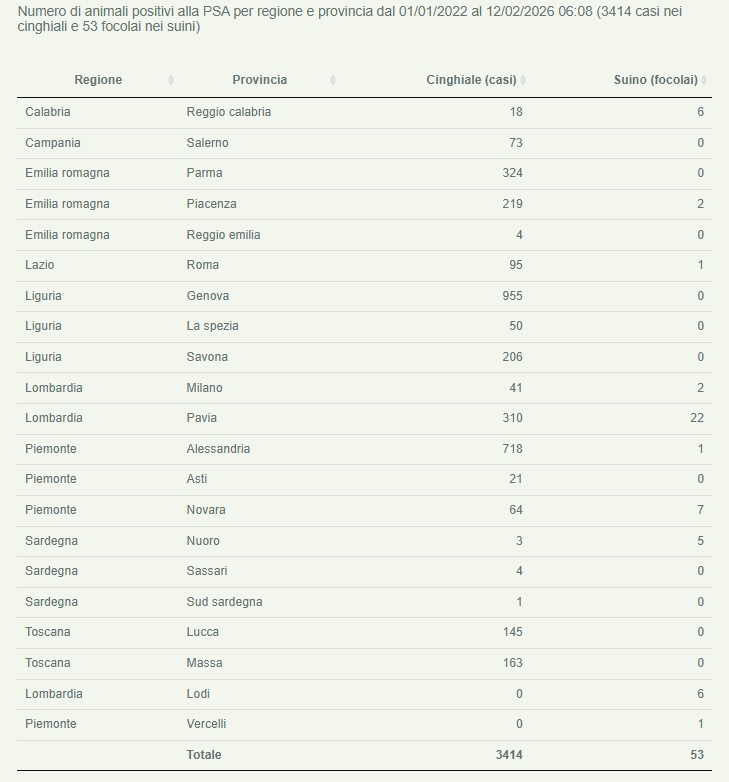Click the 22 pig outbreaks value

[x=697, y=418]
